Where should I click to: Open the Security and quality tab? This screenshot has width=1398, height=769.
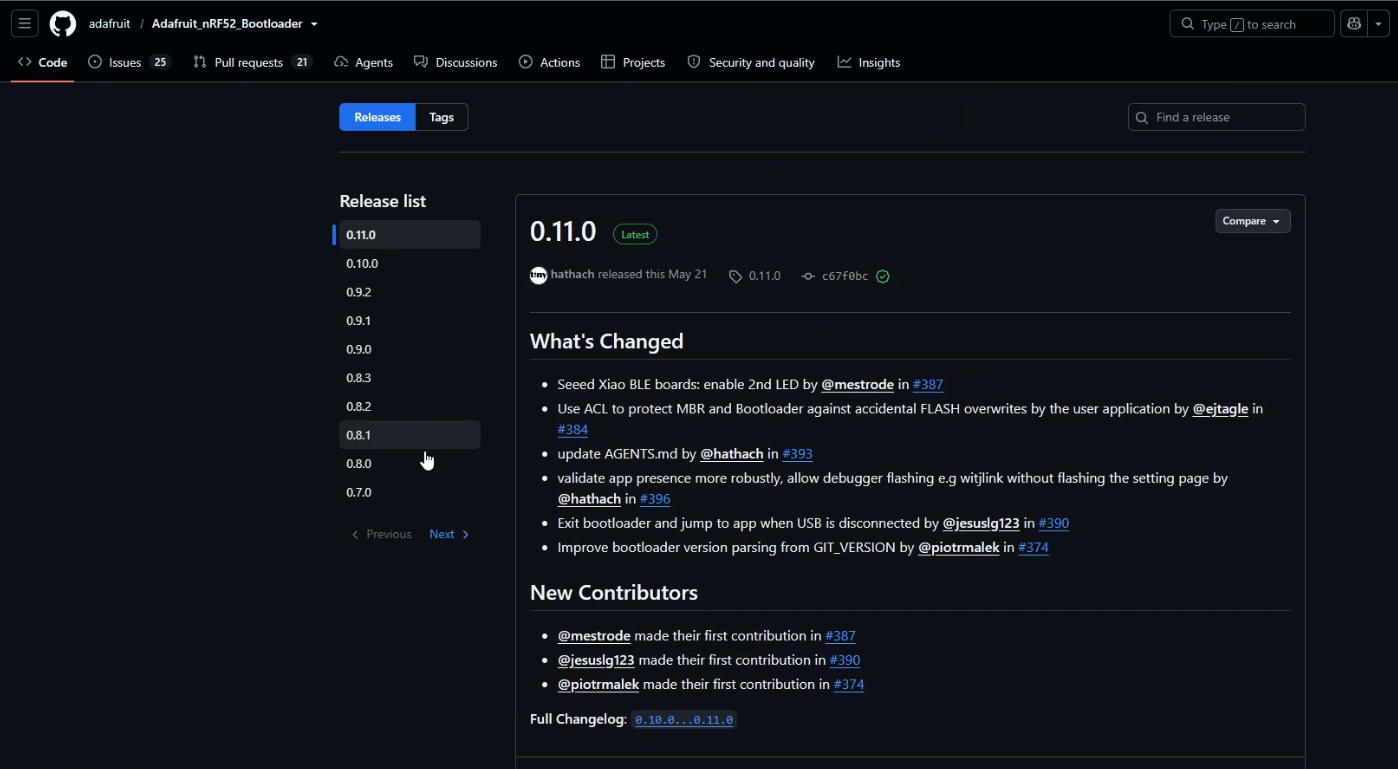point(751,62)
